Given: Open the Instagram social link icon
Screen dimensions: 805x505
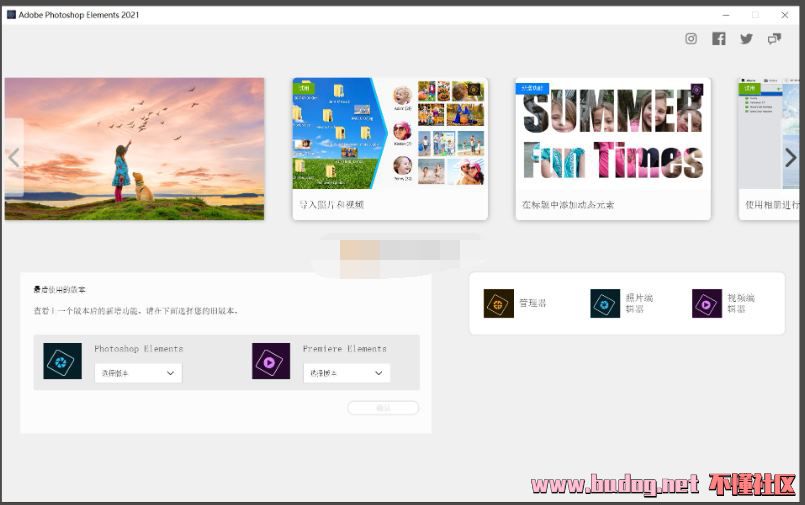Looking at the screenshot, I should (691, 38).
